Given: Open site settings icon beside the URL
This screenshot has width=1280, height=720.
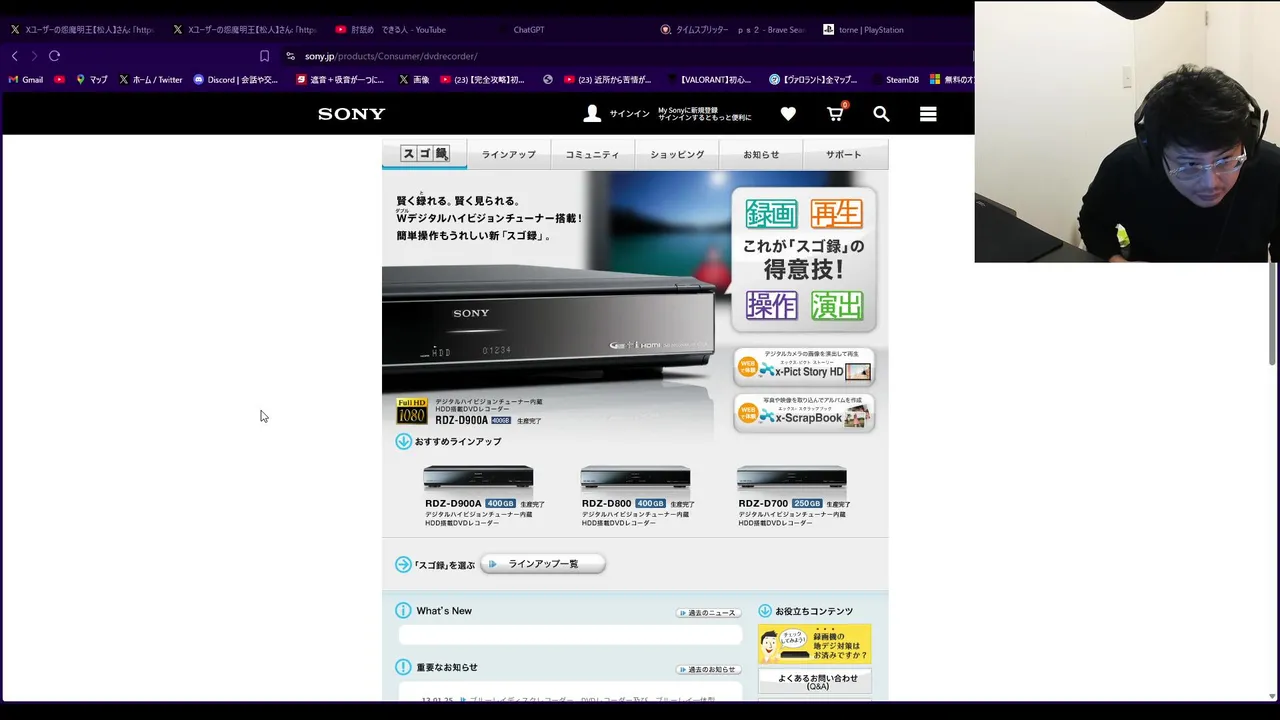Looking at the screenshot, I should coord(290,56).
